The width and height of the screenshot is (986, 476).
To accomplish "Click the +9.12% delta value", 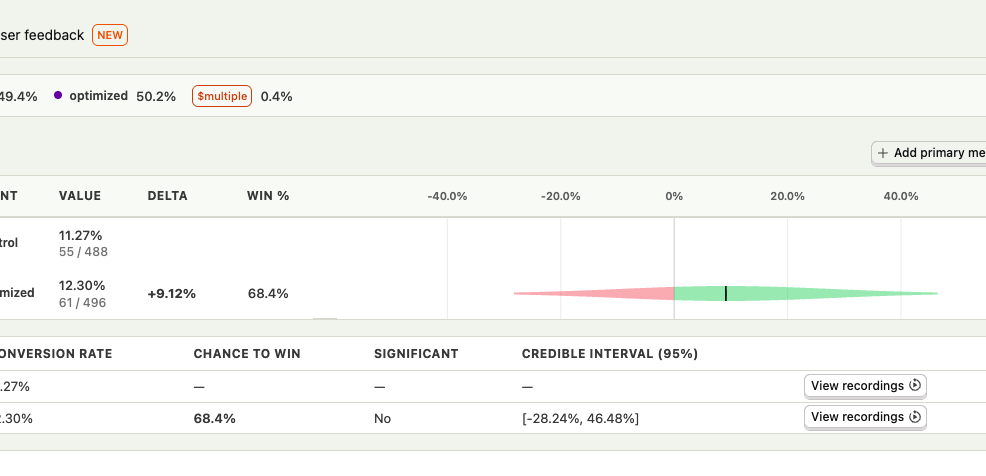I will click(171, 294).
